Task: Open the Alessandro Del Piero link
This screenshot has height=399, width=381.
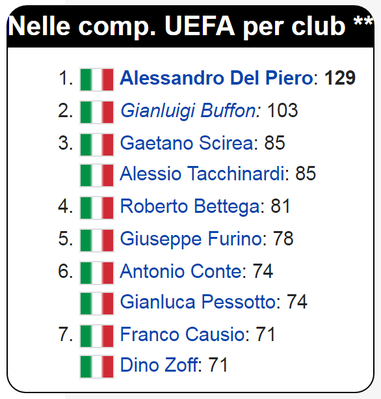Action: [216, 78]
